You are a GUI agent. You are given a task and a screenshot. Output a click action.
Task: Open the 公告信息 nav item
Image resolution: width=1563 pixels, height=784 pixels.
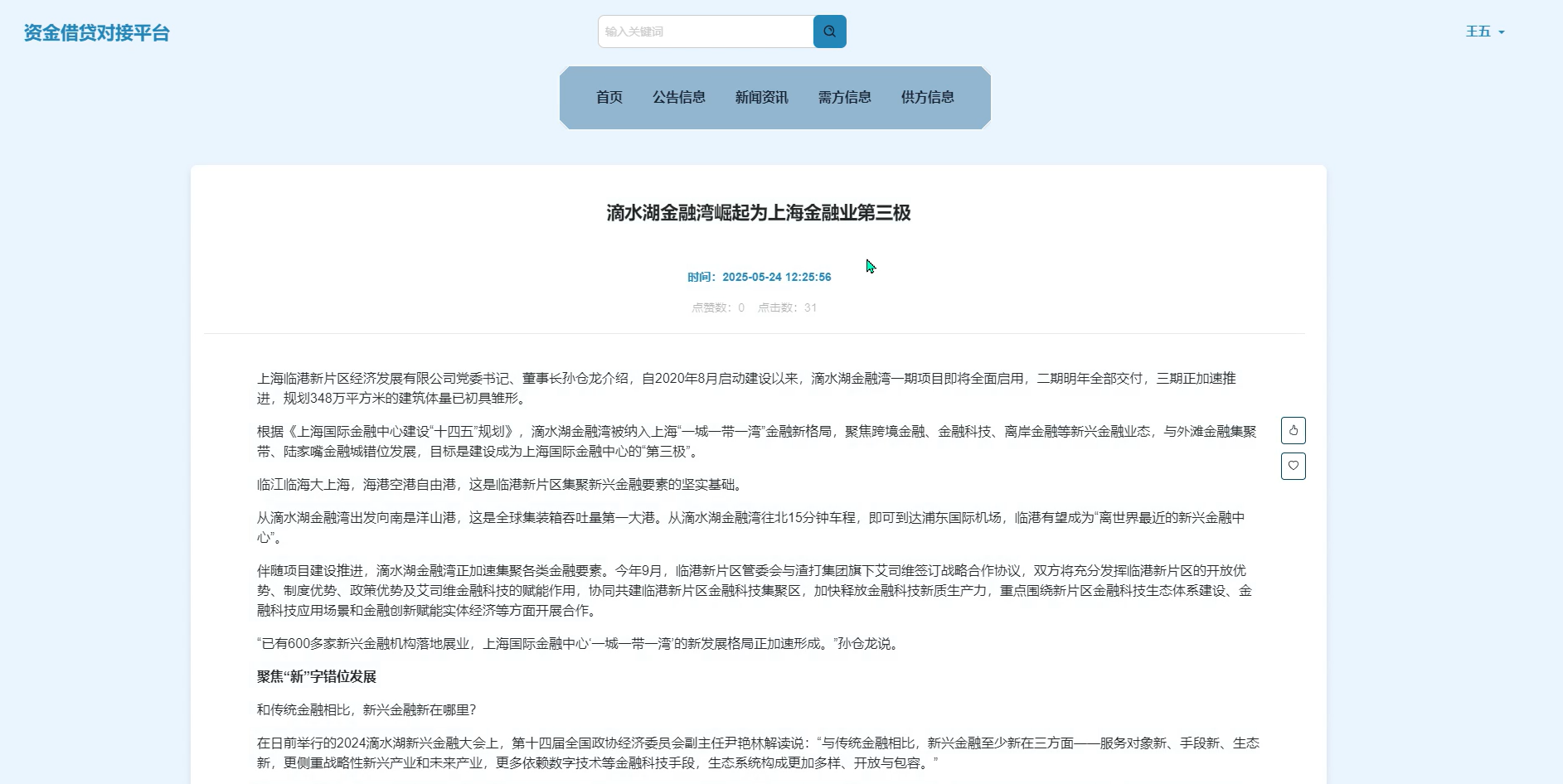click(679, 97)
